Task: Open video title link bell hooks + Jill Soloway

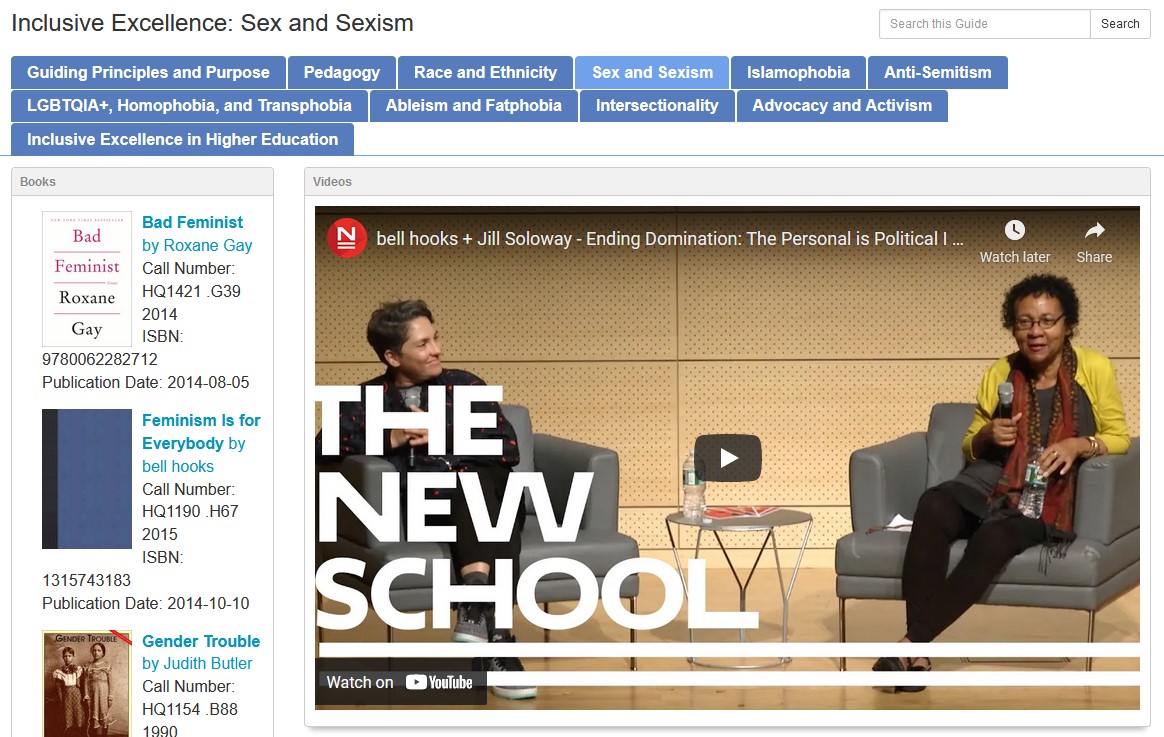Action: 669,238
